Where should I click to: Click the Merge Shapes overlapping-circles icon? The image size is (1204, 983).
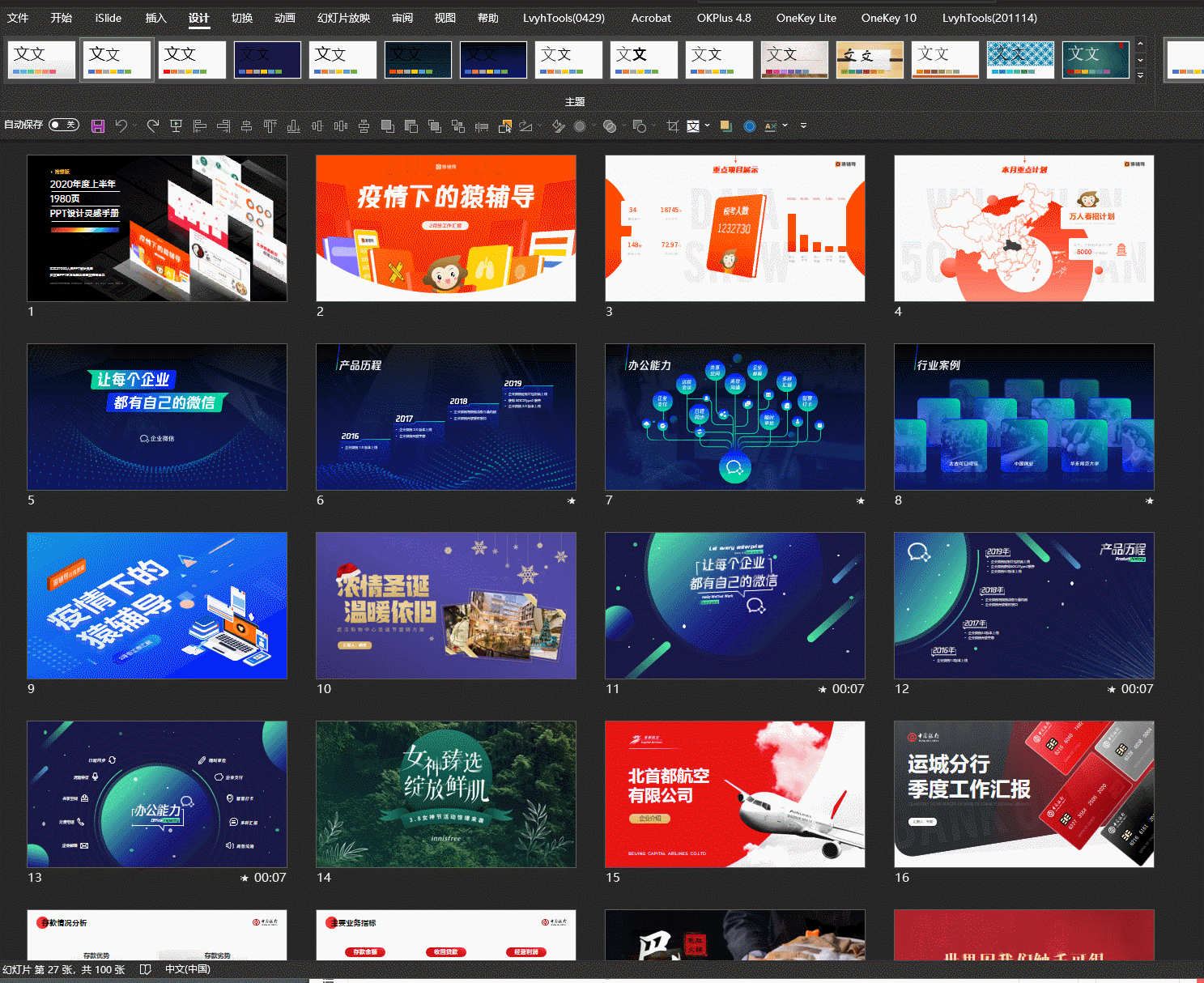click(610, 126)
